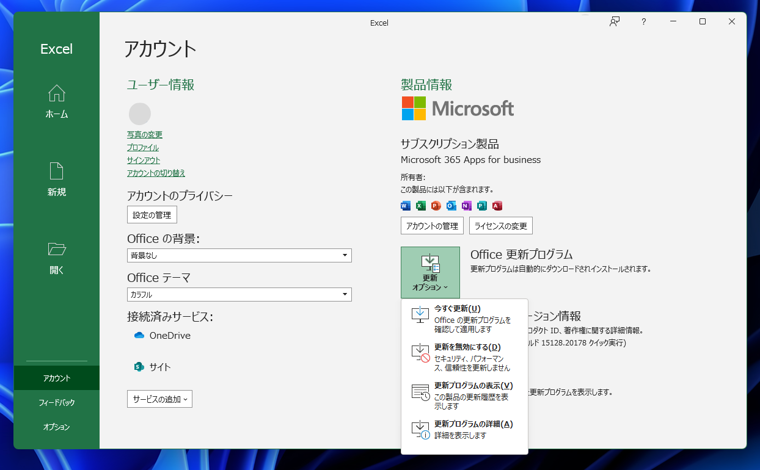Image resolution: width=760 pixels, height=470 pixels.
Task: Click アカウントの切り替え link
Action: [x=156, y=173]
